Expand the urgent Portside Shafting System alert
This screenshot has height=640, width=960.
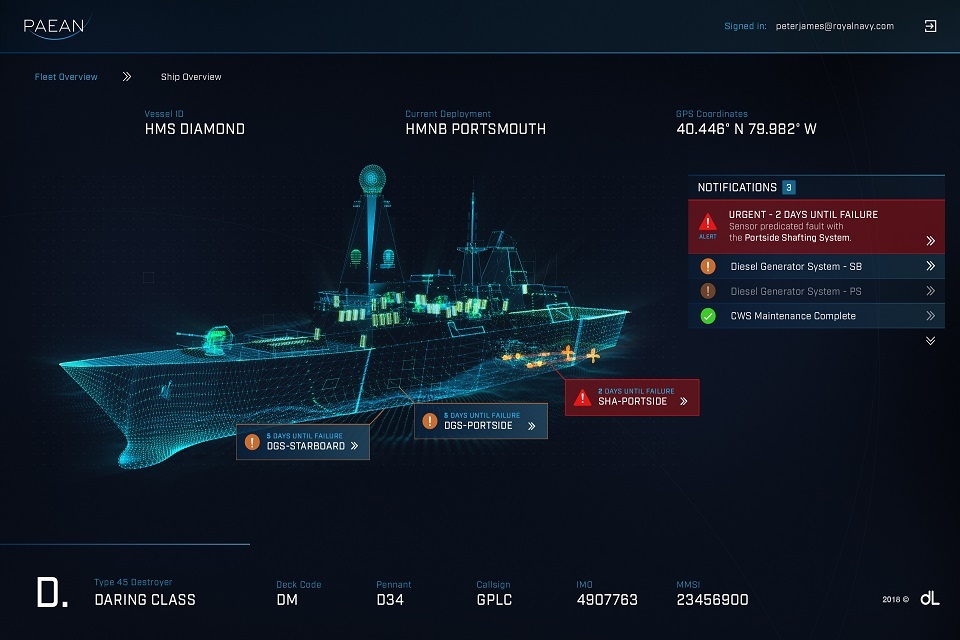pos(930,241)
